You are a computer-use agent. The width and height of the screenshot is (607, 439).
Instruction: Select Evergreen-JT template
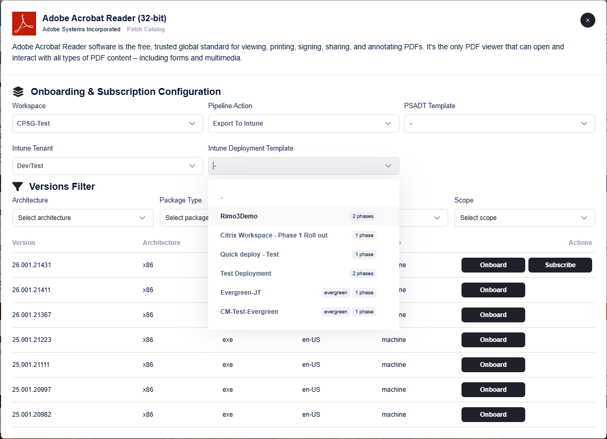[x=304, y=293]
